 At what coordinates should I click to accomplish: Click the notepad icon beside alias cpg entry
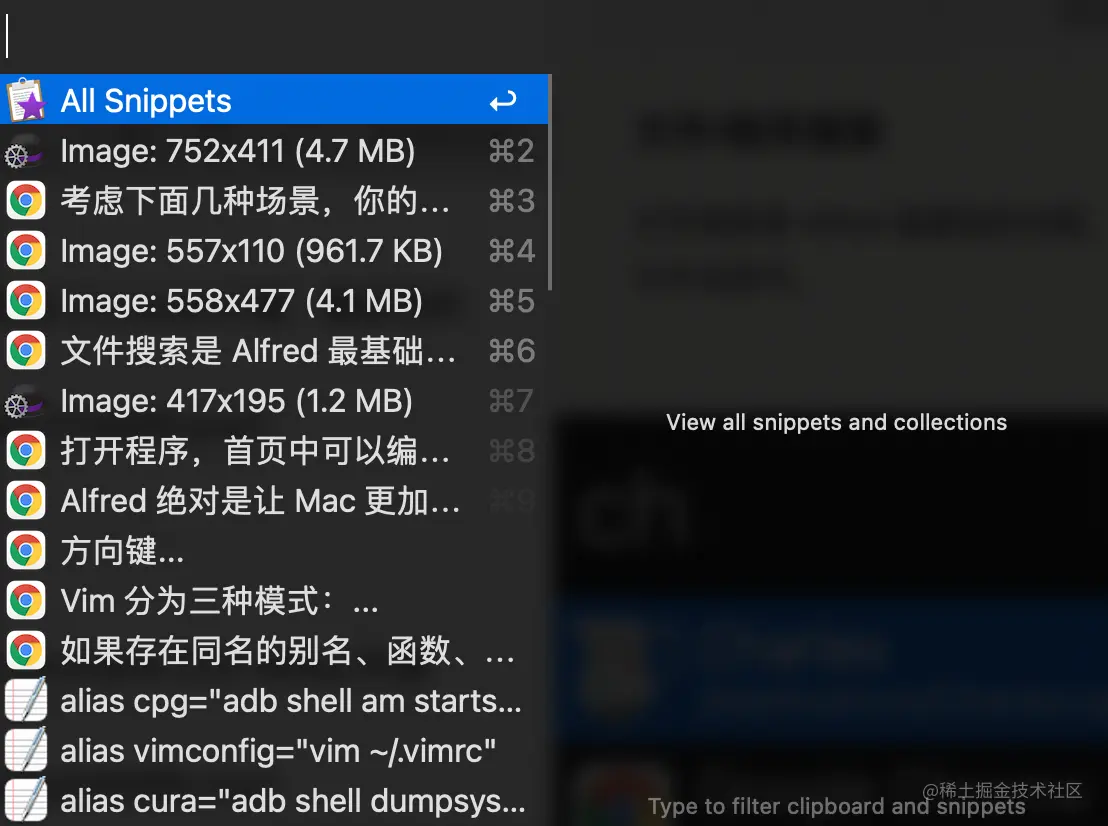coord(26,700)
